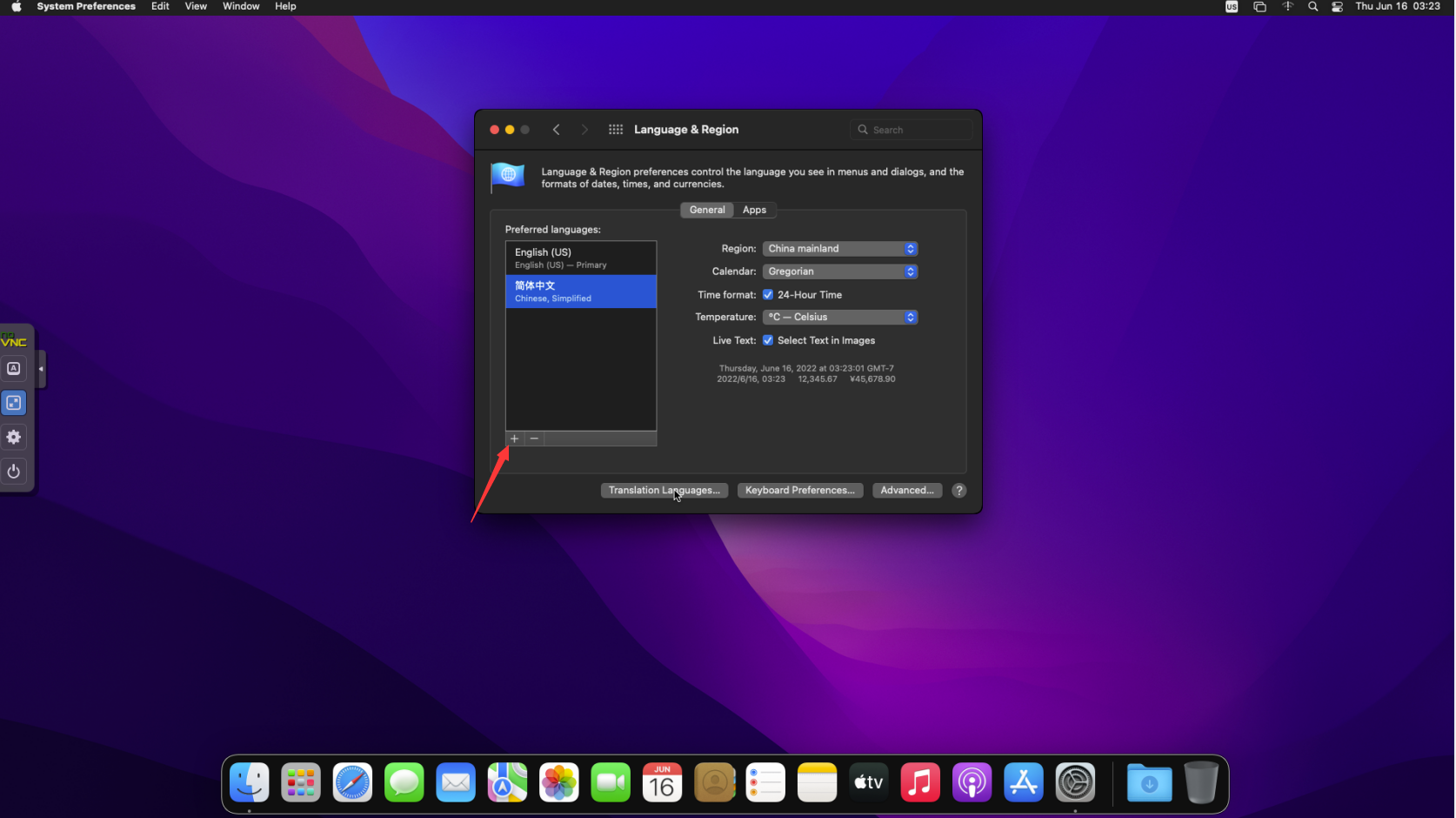Open Photos in the Dock

pos(559,783)
